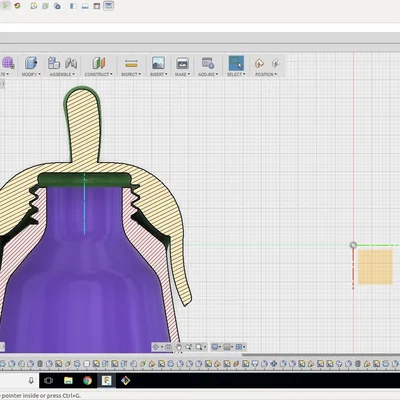The height and width of the screenshot is (400, 400).
Task: Open Google Chrome from the taskbar
Action: pos(88,380)
